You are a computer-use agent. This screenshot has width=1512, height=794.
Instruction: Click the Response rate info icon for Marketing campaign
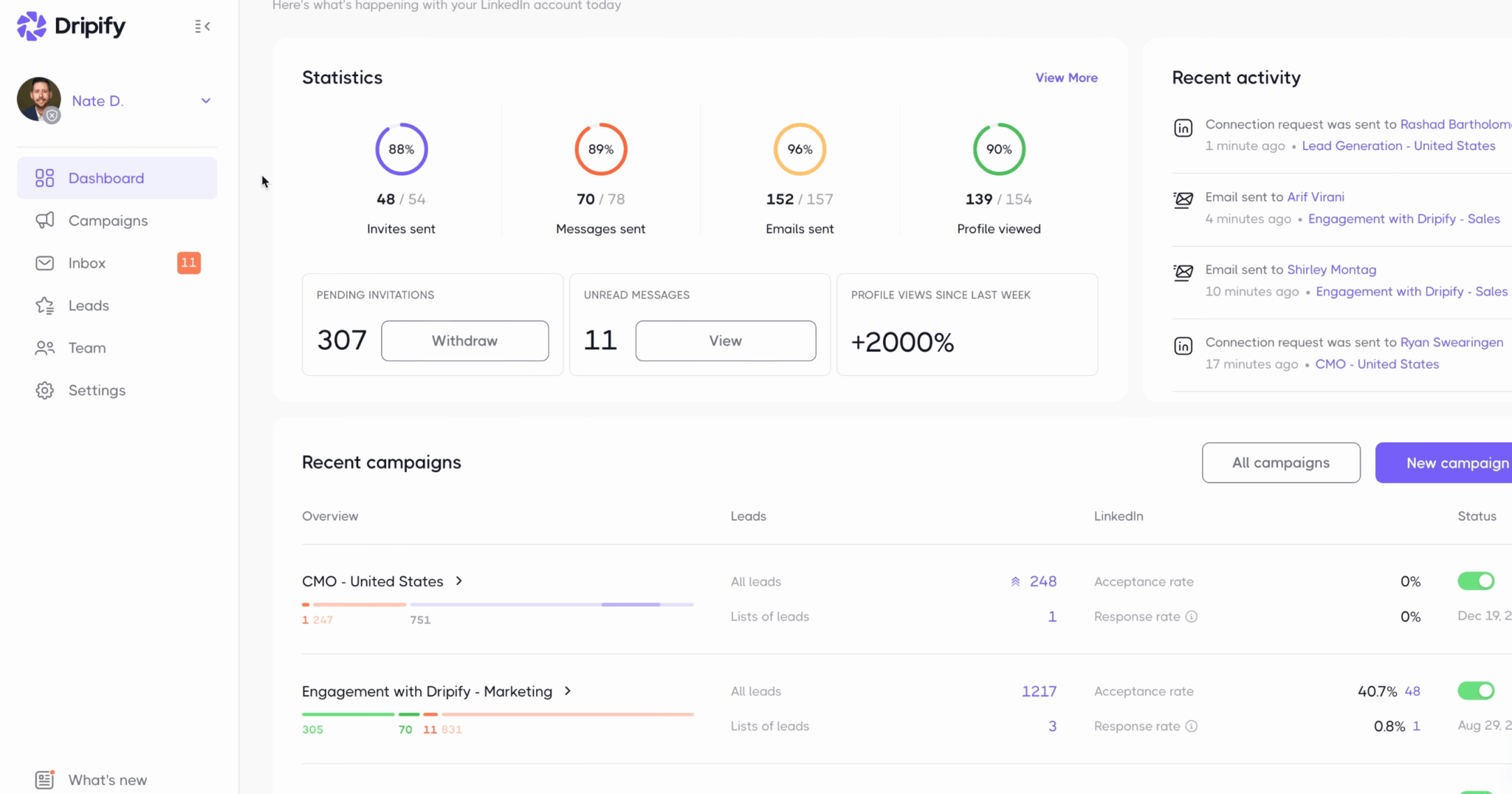1192,726
